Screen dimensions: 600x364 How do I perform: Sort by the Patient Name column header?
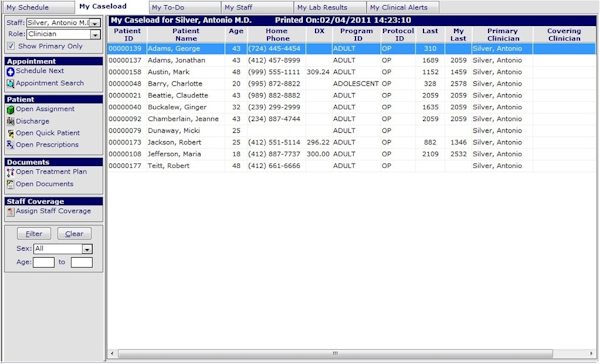pos(186,35)
